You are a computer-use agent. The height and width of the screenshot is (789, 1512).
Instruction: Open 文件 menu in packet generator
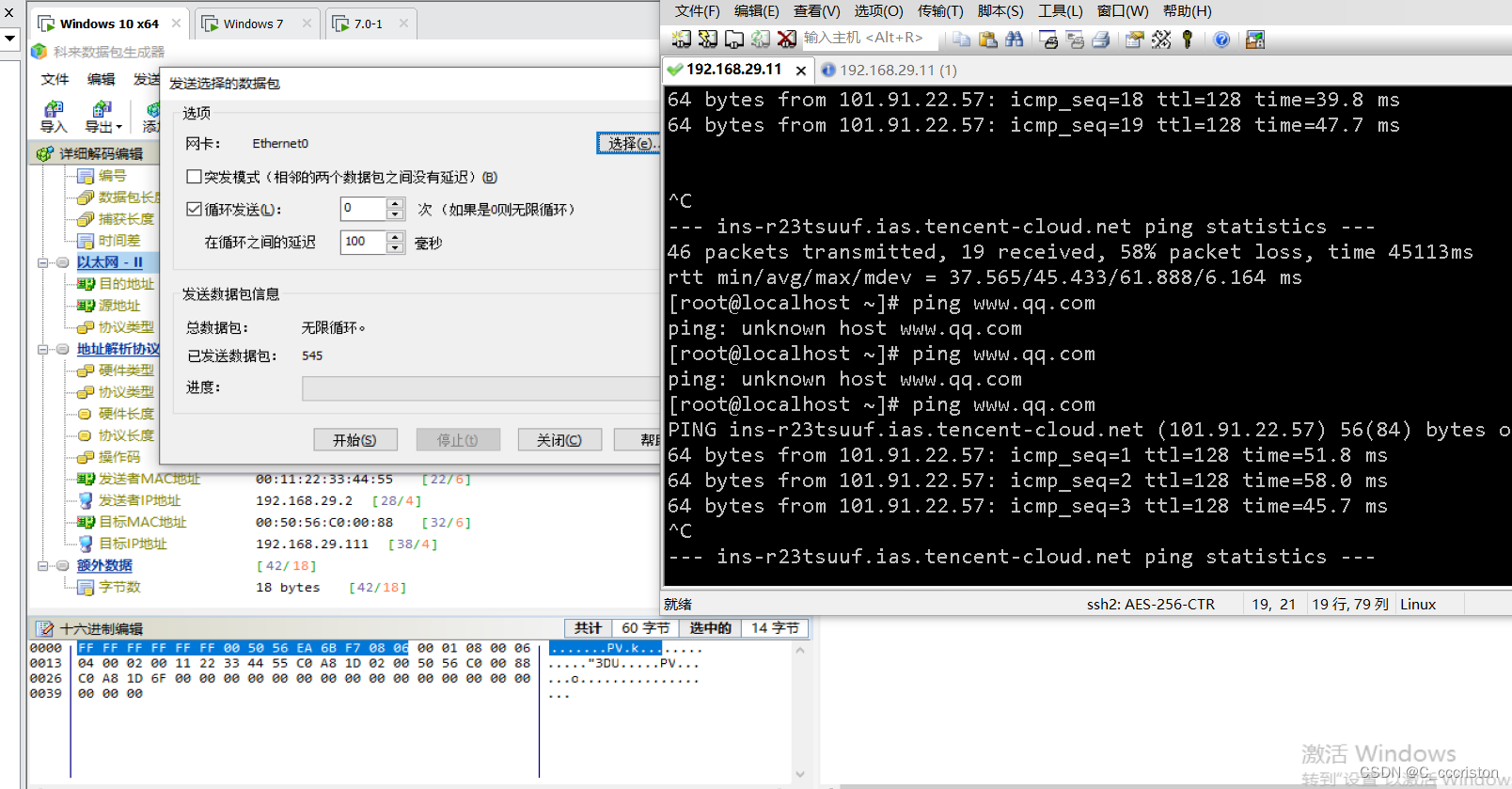tap(55, 79)
